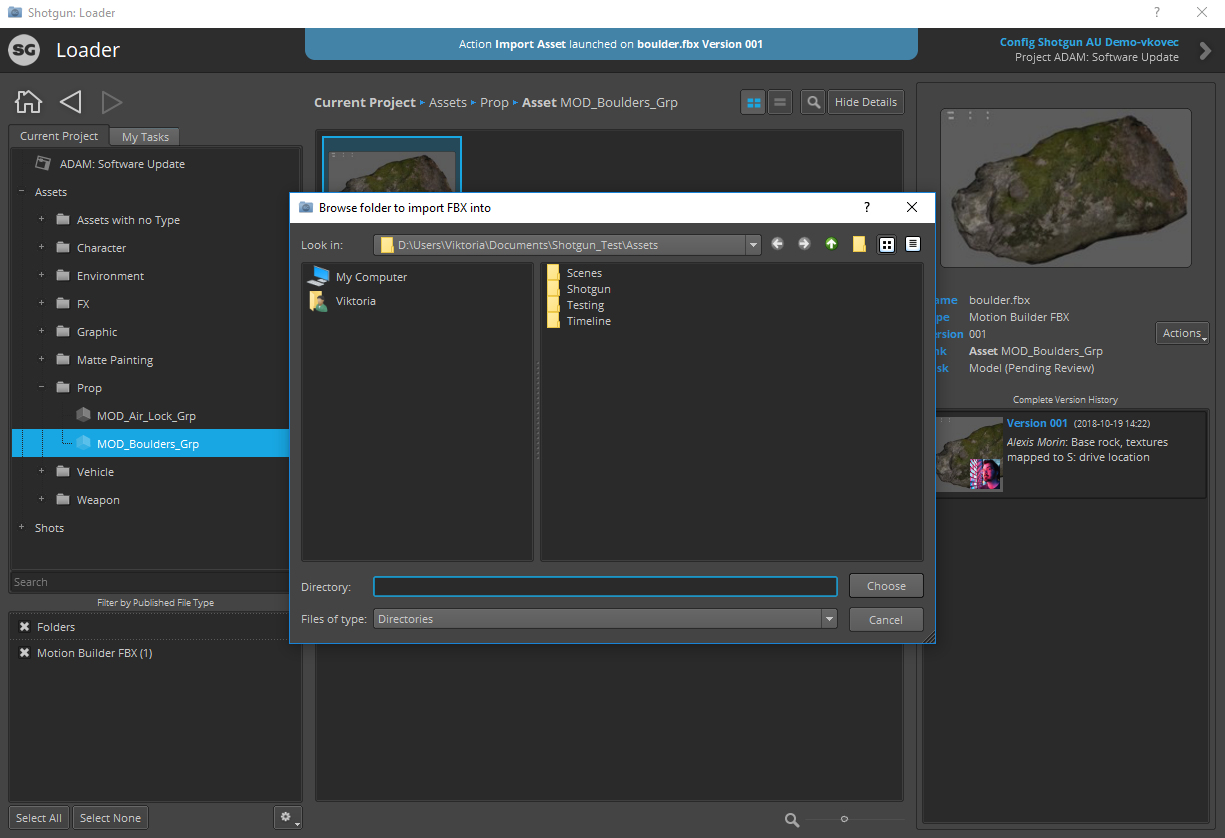This screenshot has width=1225, height=838.
Task: Go to parent directory with green arrow
Action: 831,244
